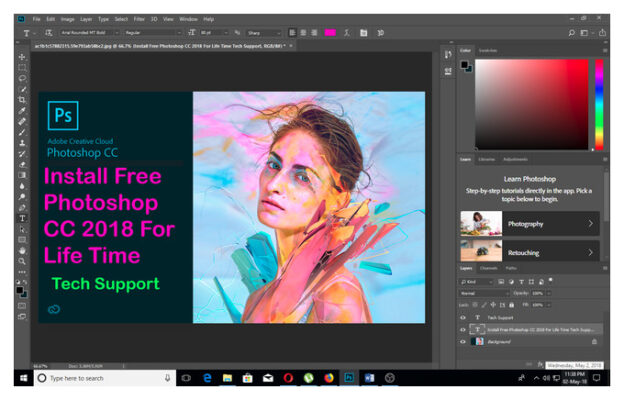Open the Edit Toolbar three-dots button

click(22, 272)
